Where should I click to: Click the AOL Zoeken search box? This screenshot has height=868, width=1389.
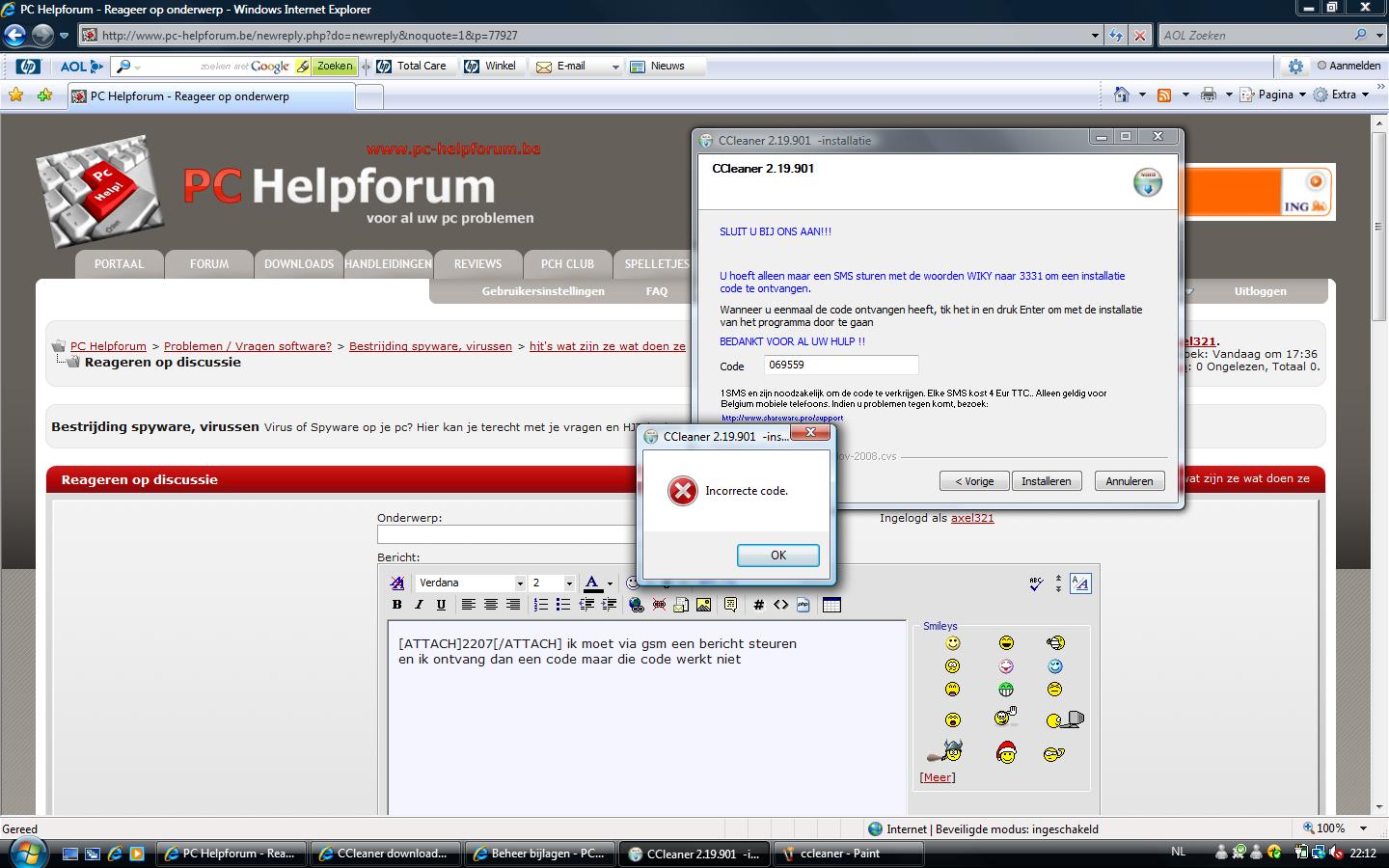[1254, 35]
